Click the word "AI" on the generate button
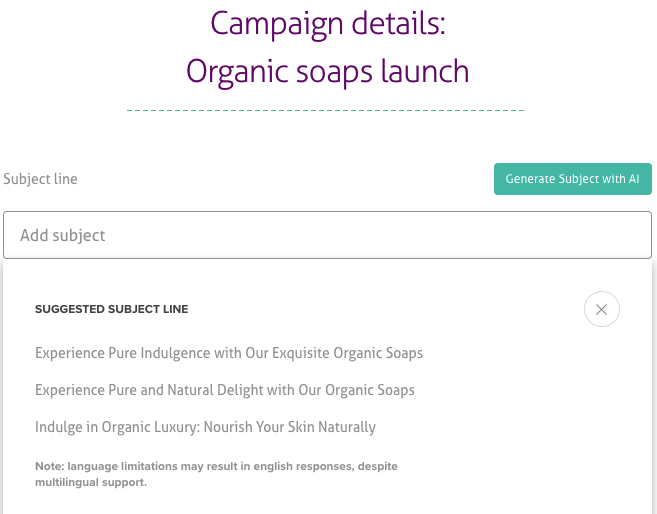Viewport: 657px width, 514px height. (634, 179)
